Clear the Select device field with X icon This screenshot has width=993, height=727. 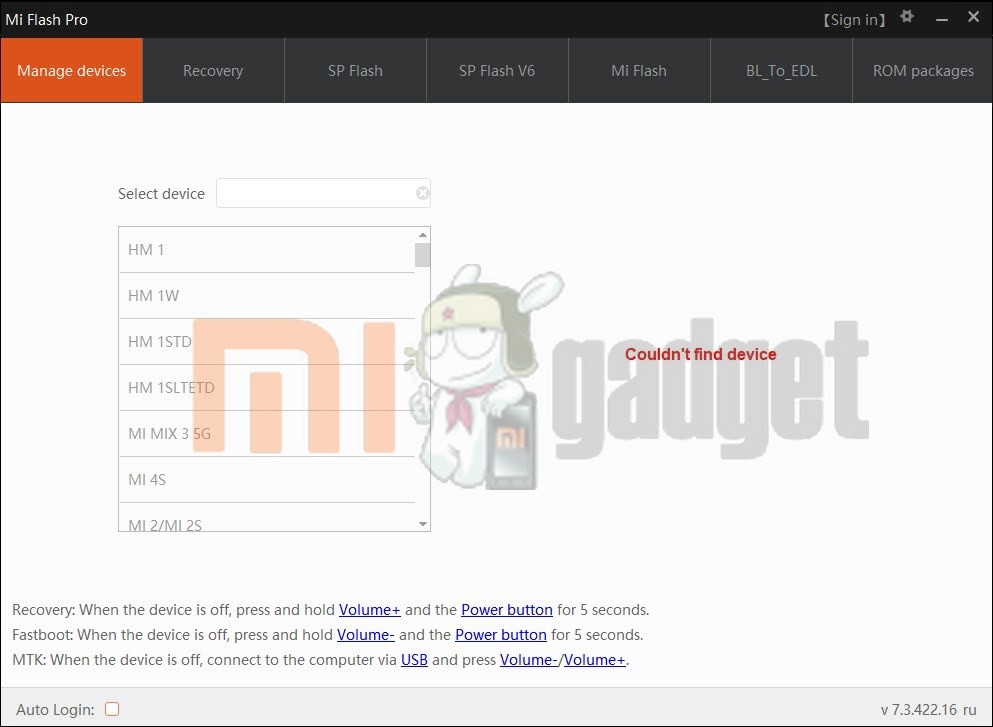pyautogui.click(x=422, y=193)
